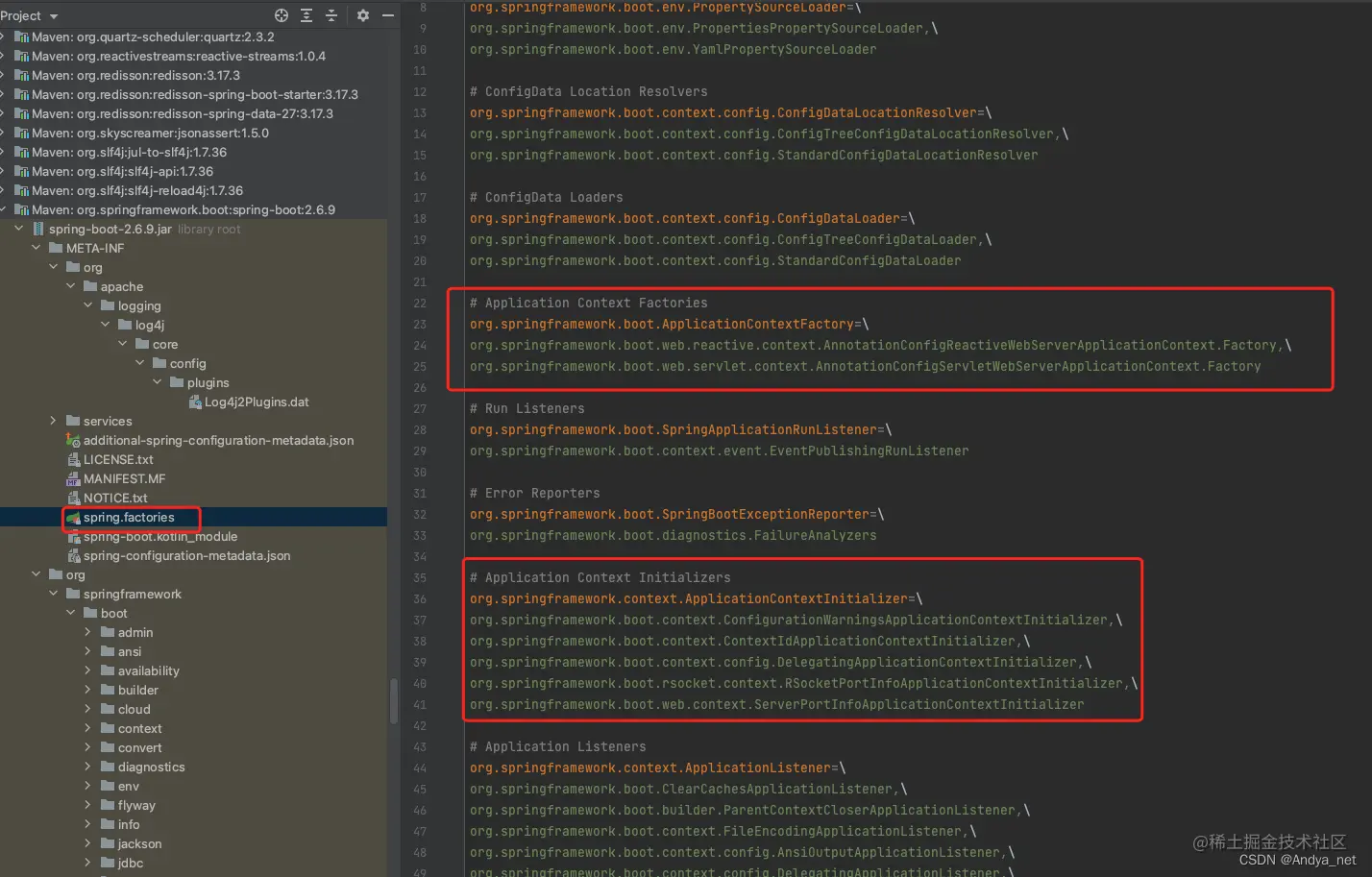Select the diagnostics package folder
Screen dimensions: 1372x877
coord(142,767)
